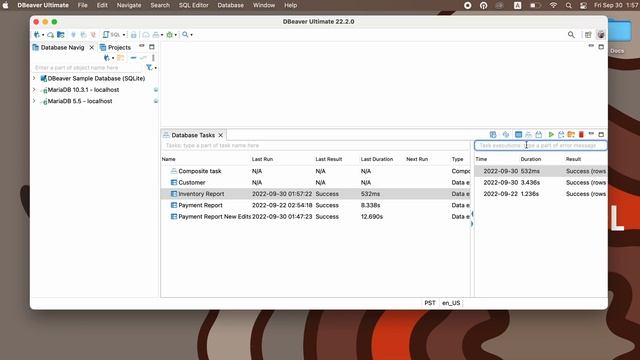This screenshot has width=640, height=360.
Task: Select the execution with 3.436s duration
Action: [x=541, y=182]
